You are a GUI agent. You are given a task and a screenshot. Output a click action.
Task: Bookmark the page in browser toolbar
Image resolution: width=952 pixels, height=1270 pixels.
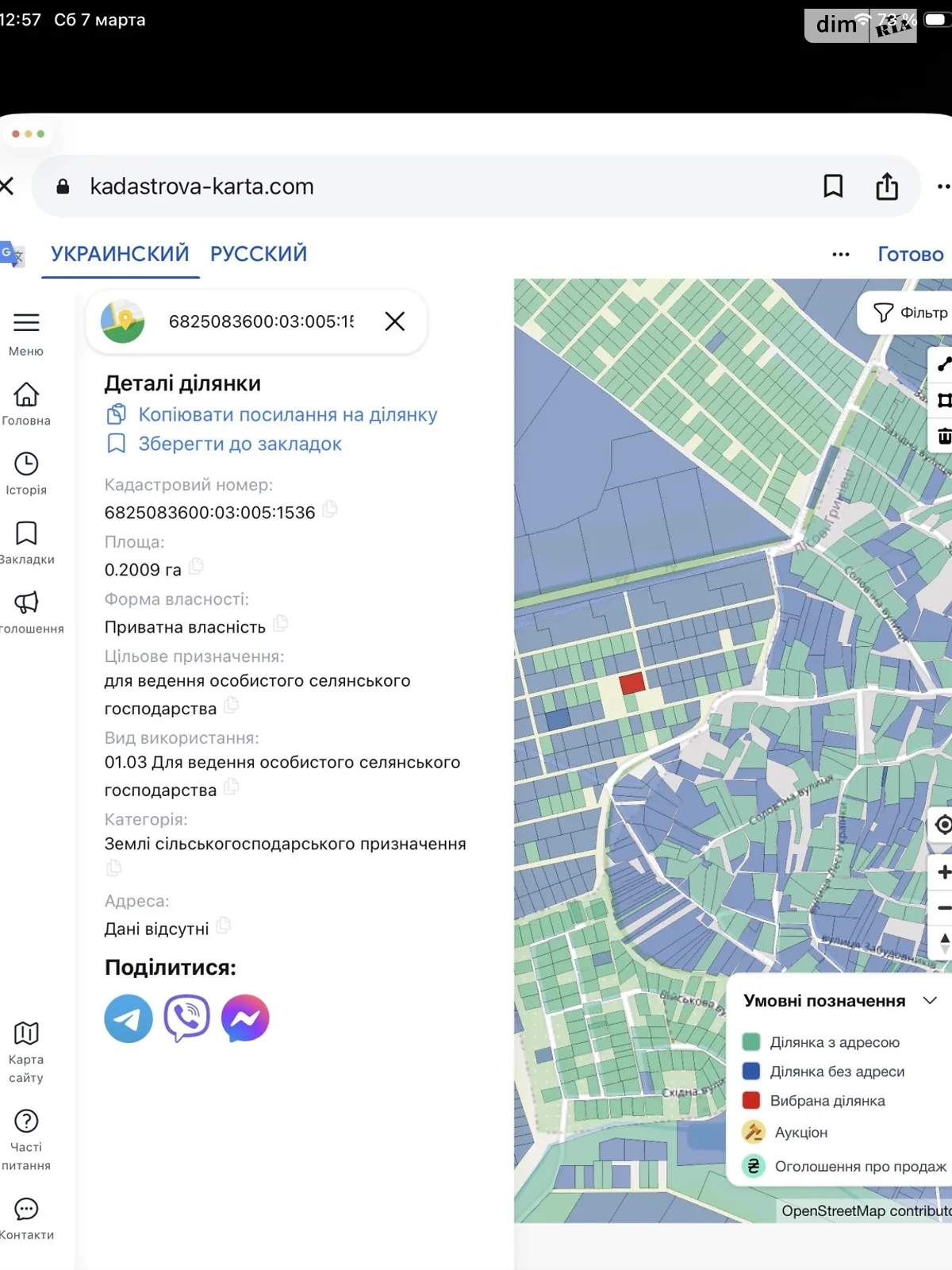833,187
